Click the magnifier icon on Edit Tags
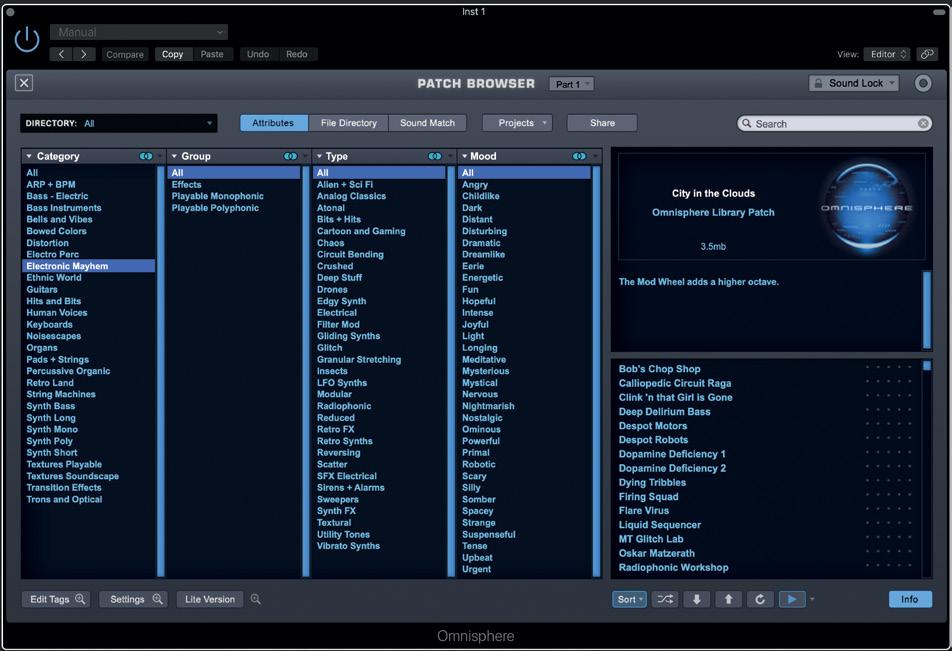The width and height of the screenshot is (952, 651). (x=80, y=599)
